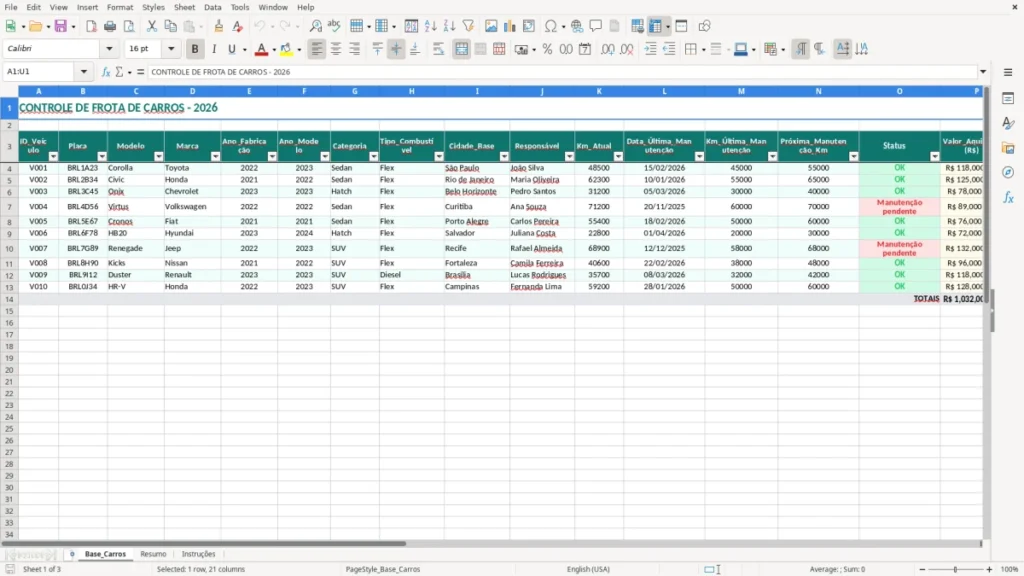The height and width of the screenshot is (576, 1024).
Task: Click the horizontal scrollbar thumb
Action: (x=204, y=543)
